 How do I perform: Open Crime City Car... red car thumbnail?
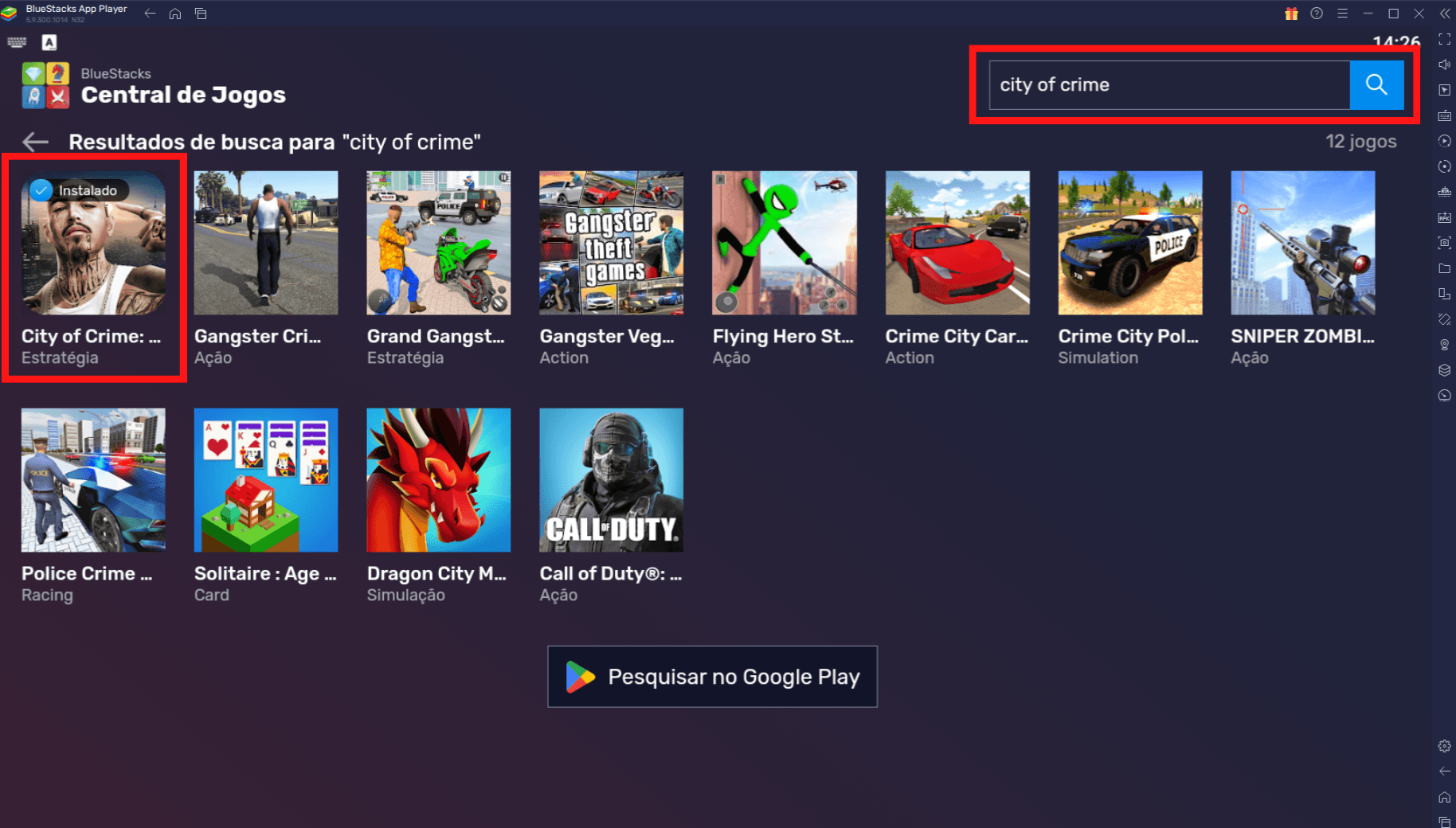click(957, 243)
